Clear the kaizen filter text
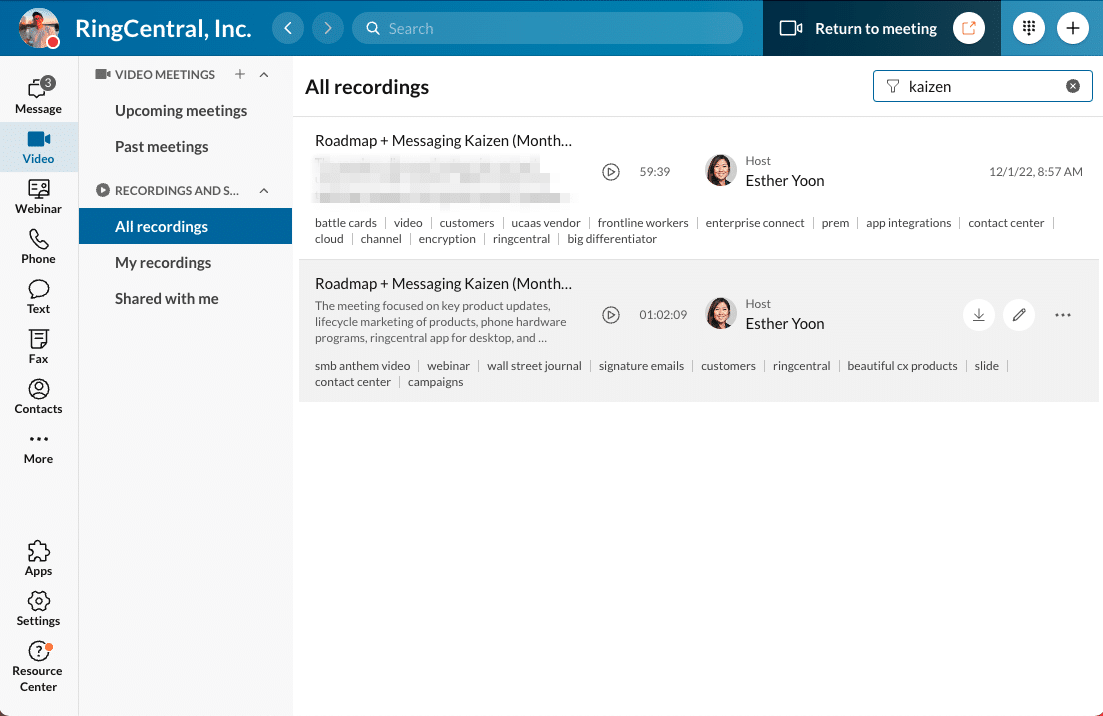This screenshot has width=1103, height=716. (1073, 87)
